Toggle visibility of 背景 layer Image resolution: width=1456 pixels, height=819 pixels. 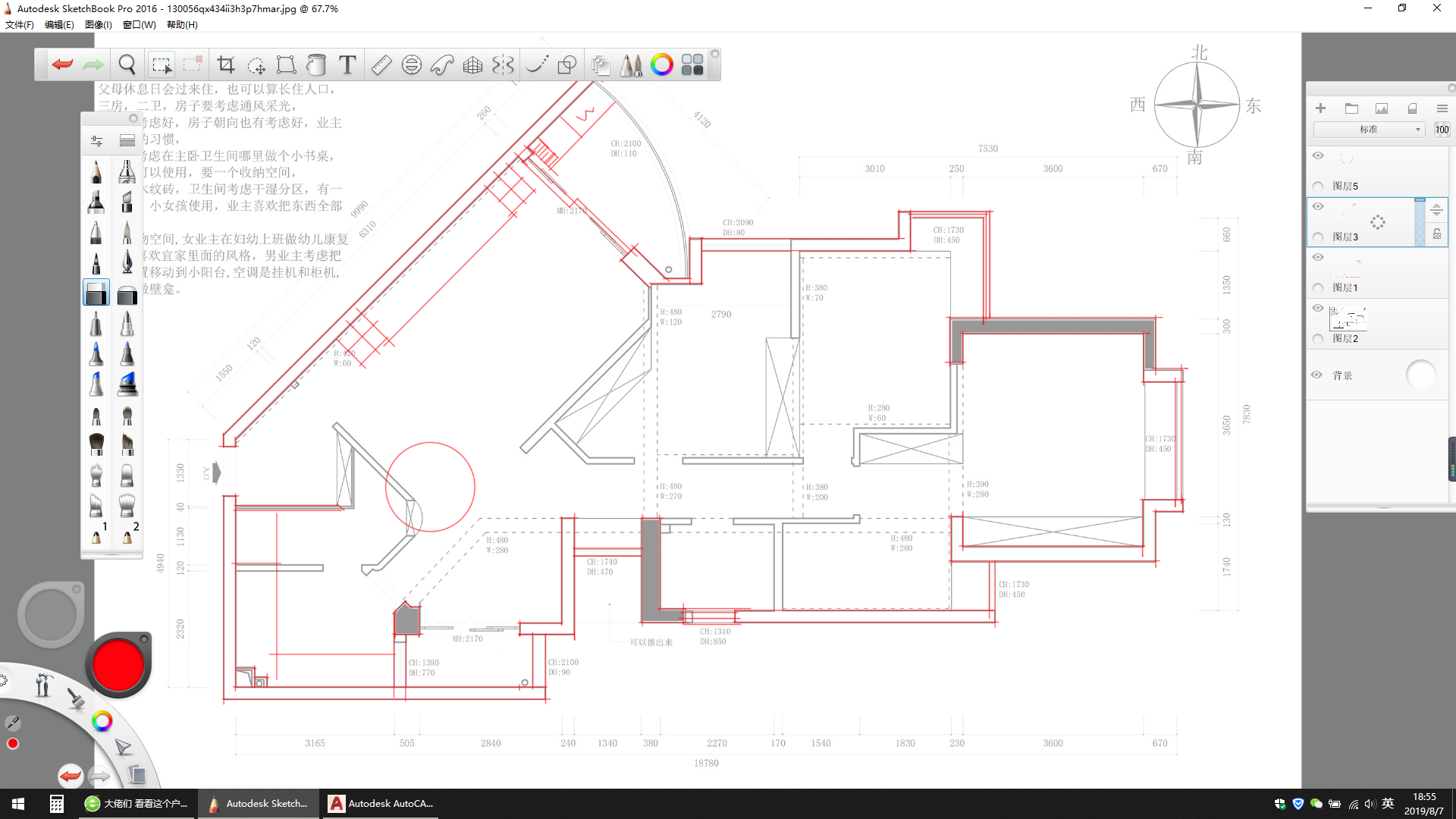1317,375
